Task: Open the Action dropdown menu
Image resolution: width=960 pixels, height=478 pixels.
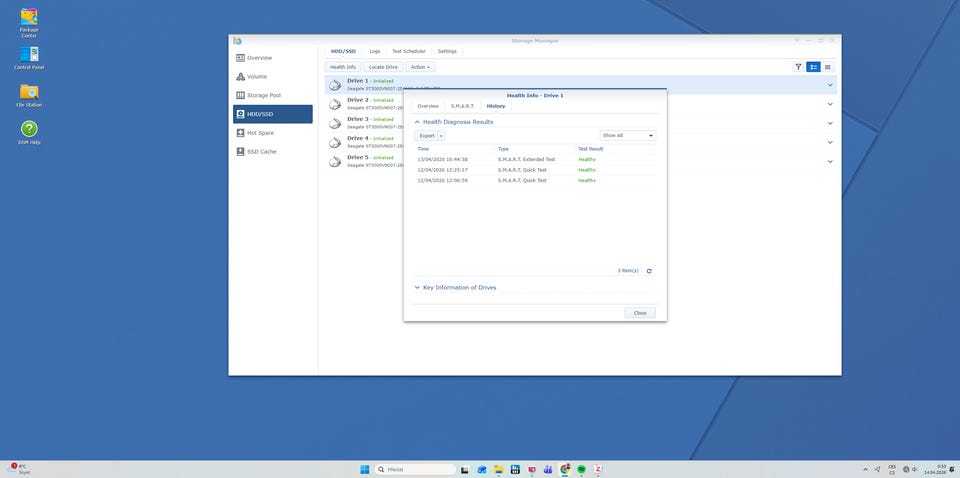Action: (420, 67)
